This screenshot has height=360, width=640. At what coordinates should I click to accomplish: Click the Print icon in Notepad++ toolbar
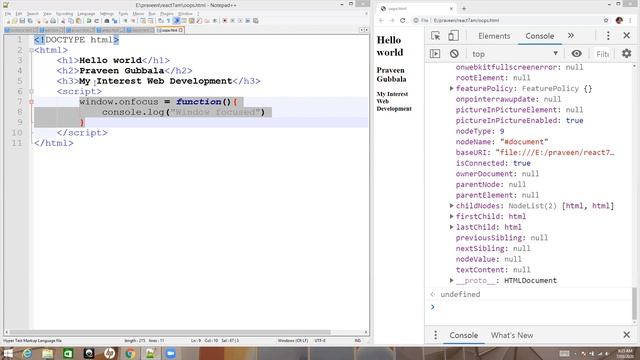click(53, 21)
